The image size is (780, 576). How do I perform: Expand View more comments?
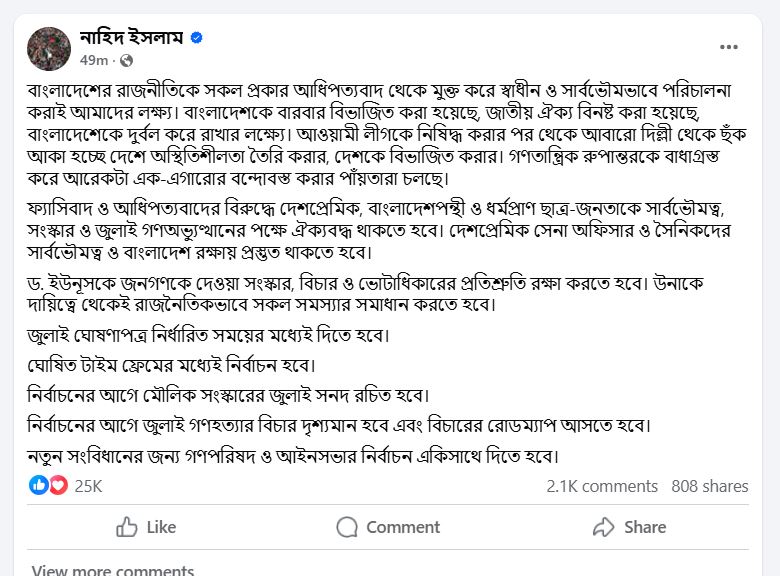[113, 570]
